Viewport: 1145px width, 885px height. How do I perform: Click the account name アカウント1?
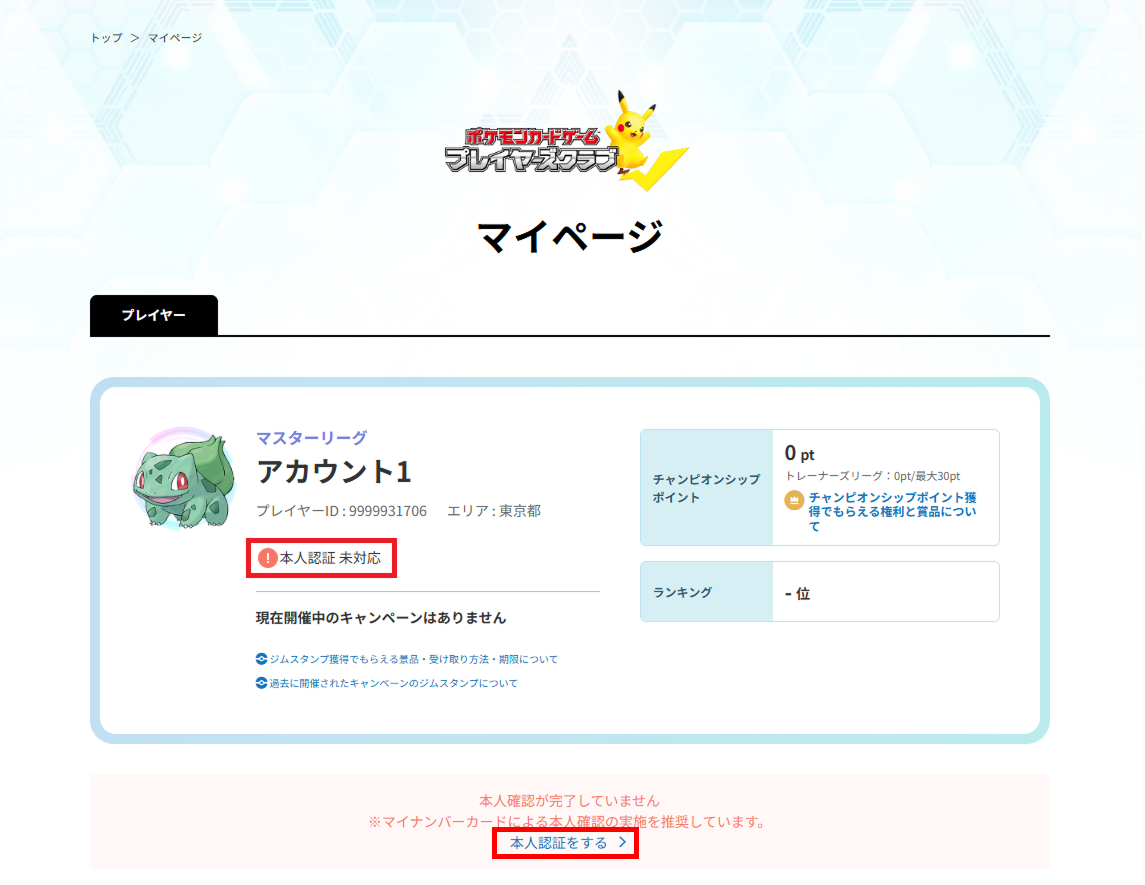[x=334, y=472]
